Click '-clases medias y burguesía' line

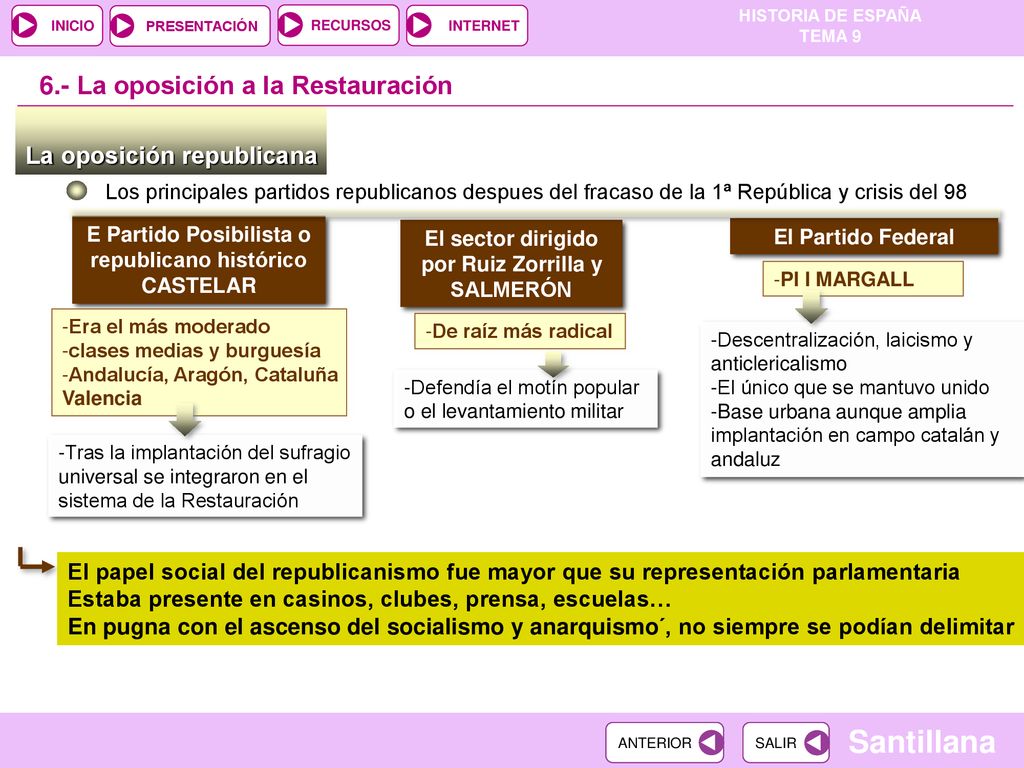(x=191, y=350)
